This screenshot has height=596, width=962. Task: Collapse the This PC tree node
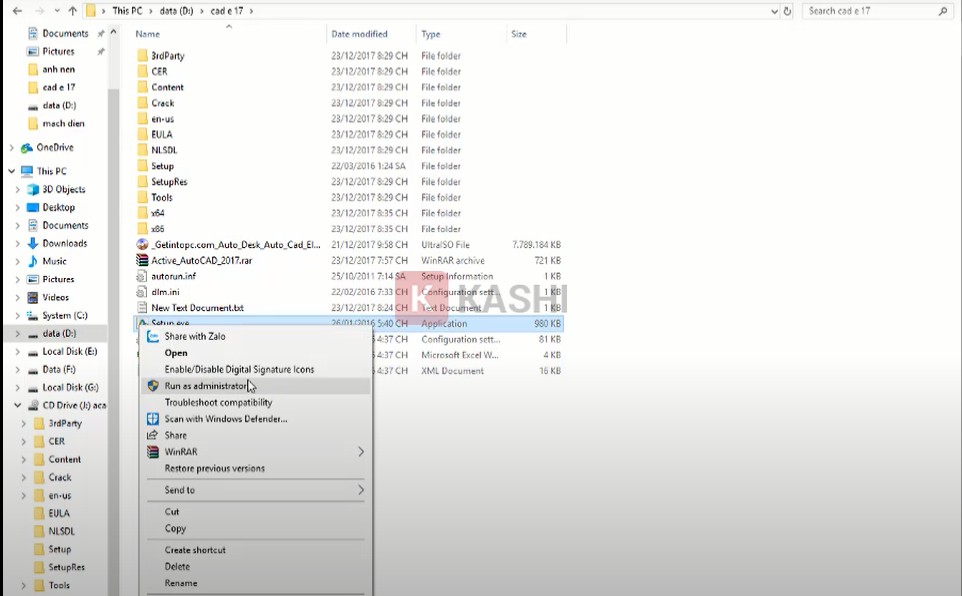(x=12, y=172)
